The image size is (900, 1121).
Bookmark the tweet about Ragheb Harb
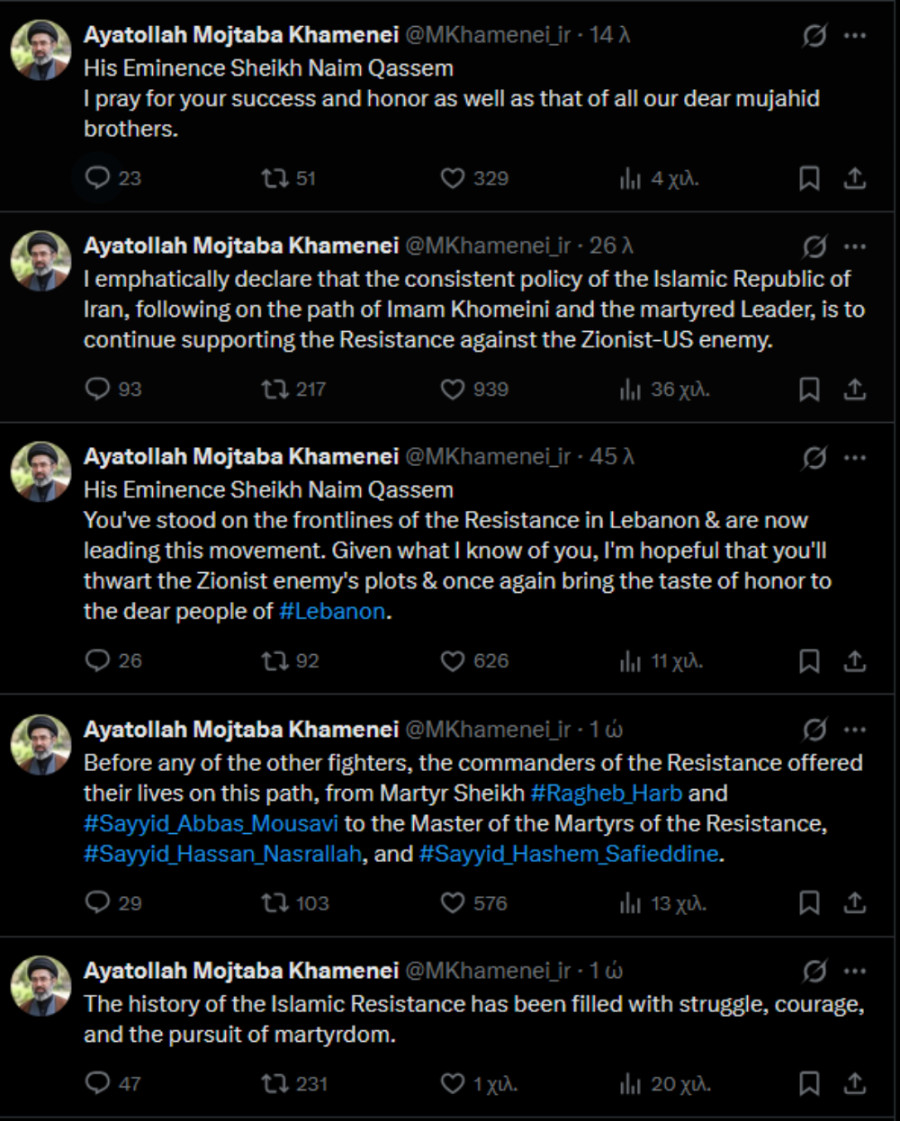click(808, 903)
